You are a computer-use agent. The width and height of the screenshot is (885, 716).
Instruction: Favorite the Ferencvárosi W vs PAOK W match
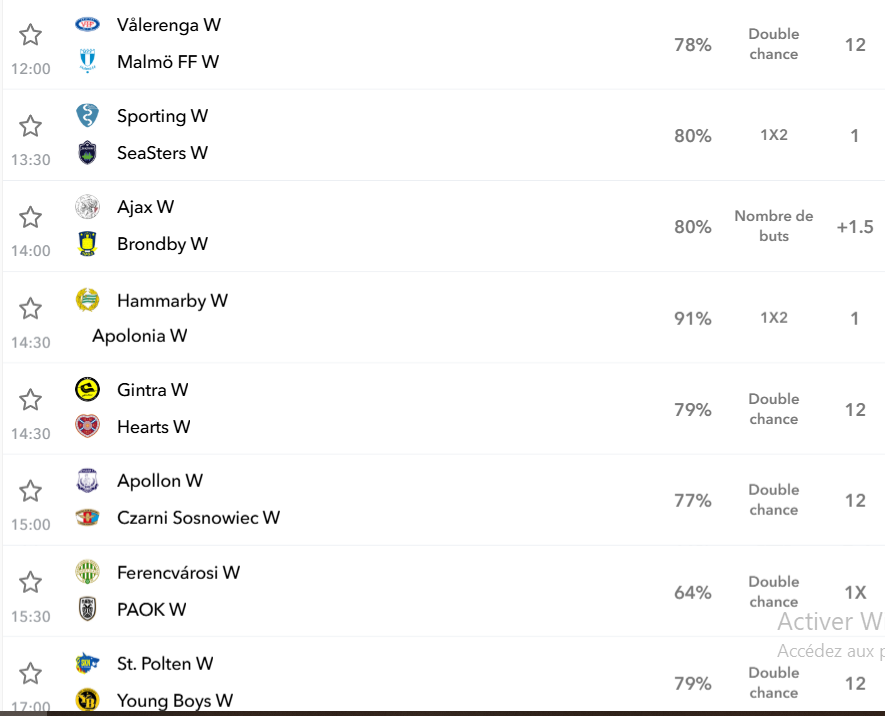coord(30,582)
